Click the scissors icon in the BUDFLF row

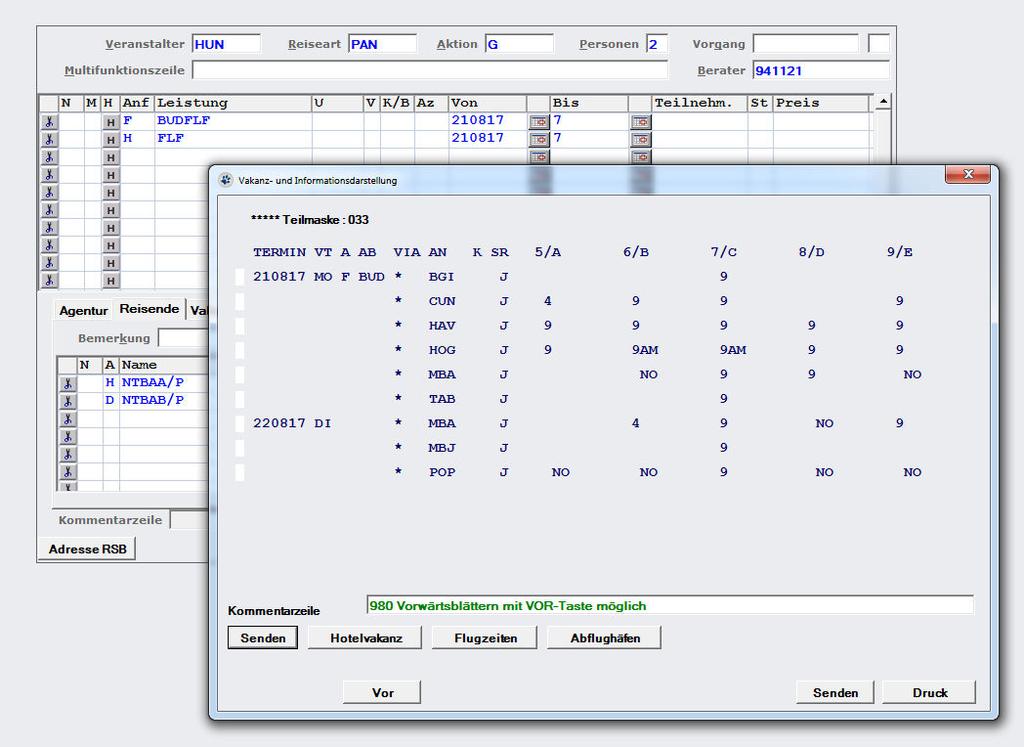point(49,121)
